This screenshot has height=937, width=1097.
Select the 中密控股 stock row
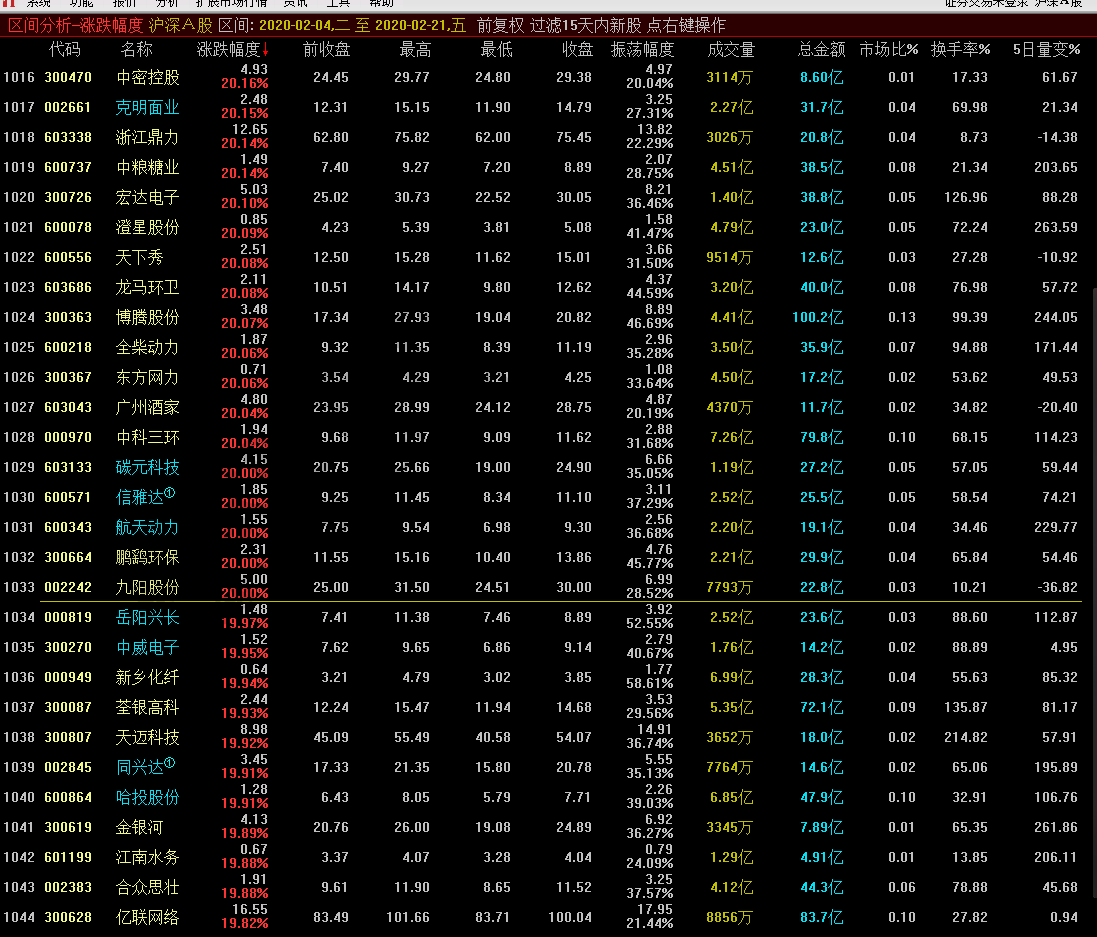pyautogui.click(x=148, y=77)
